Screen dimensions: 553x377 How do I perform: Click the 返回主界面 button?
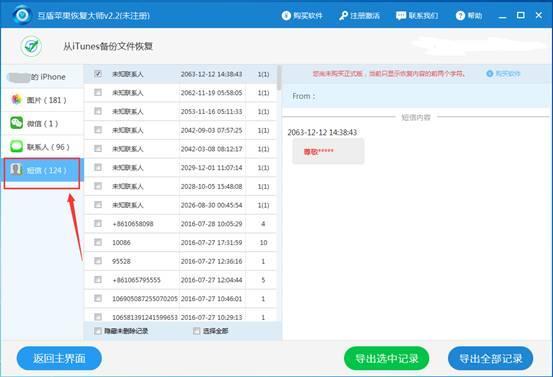click(x=59, y=358)
